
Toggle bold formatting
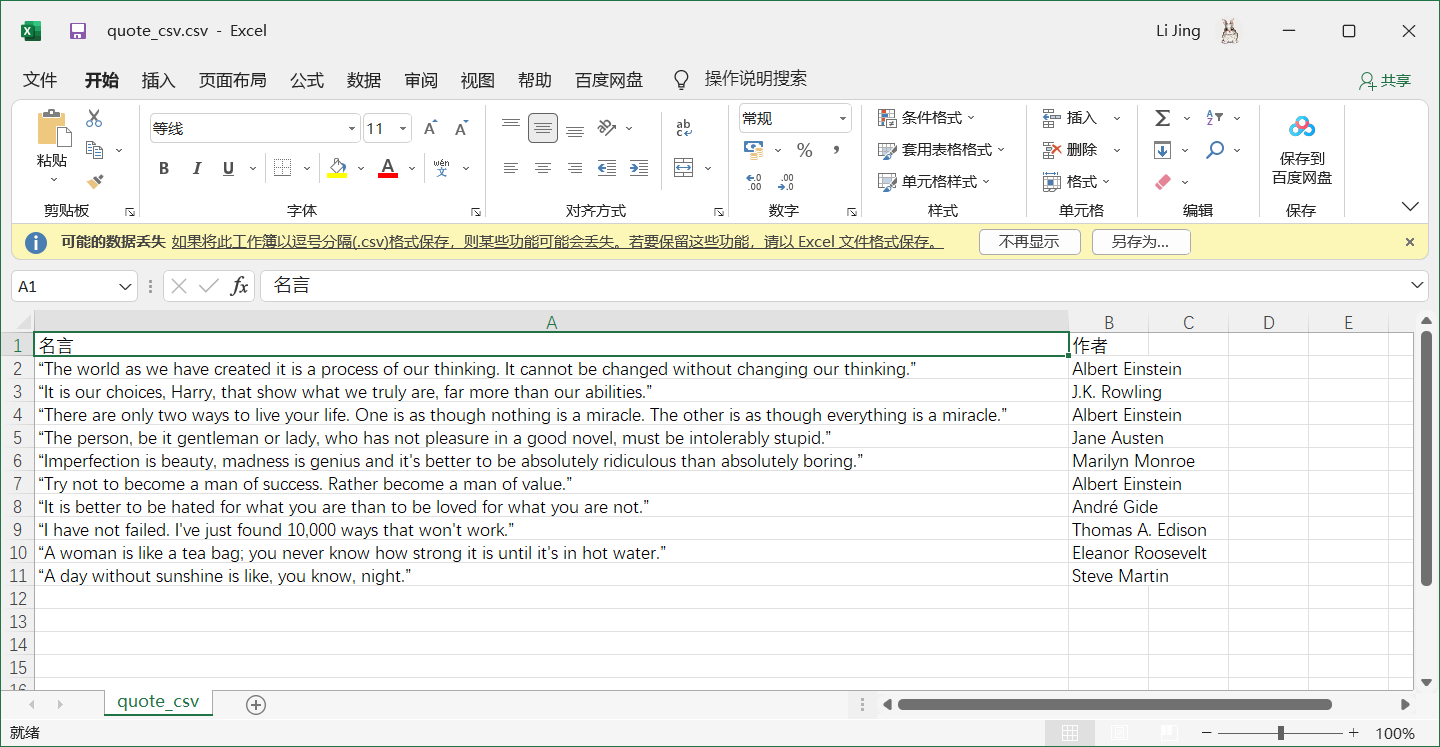164,168
